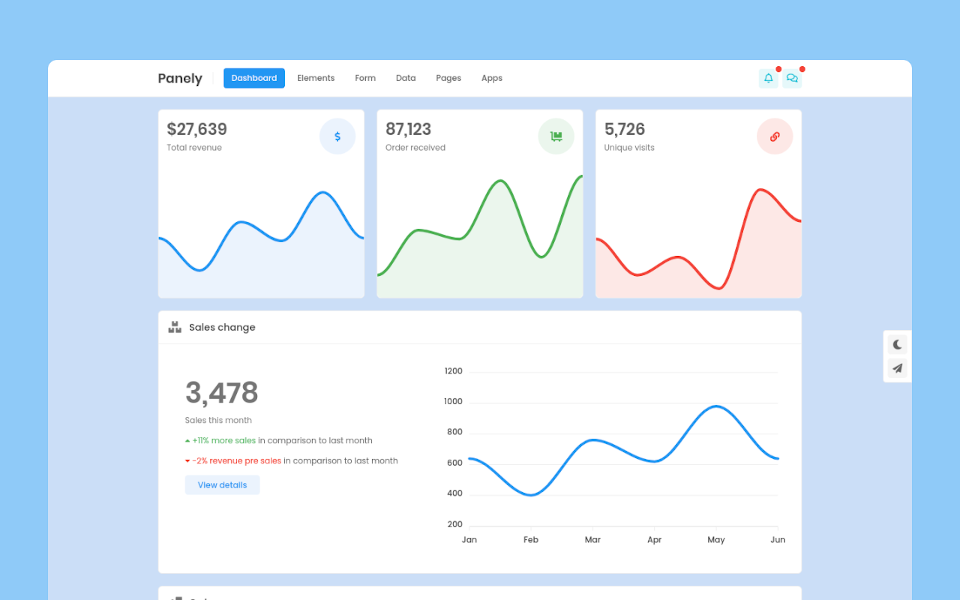Click the View details button
Image resolution: width=960 pixels, height=600 pixels.
click(x=222, y=485)
